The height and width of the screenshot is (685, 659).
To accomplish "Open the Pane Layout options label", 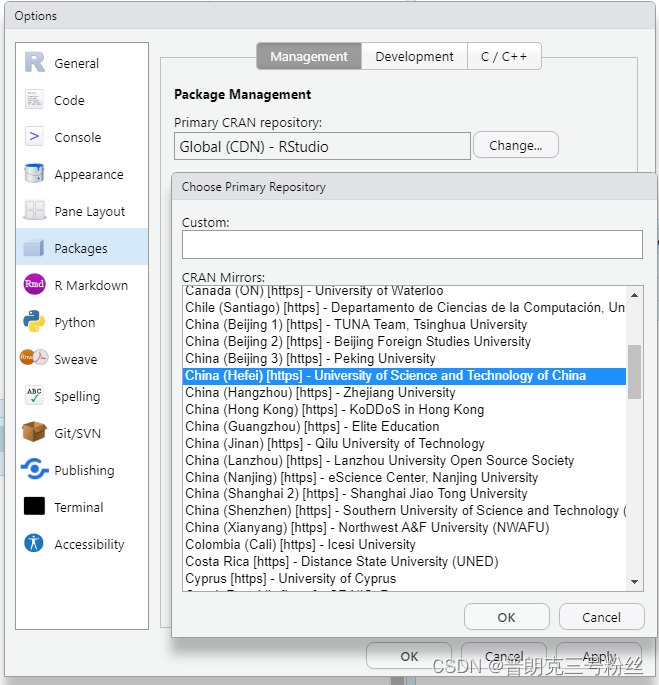I will 90,212.
